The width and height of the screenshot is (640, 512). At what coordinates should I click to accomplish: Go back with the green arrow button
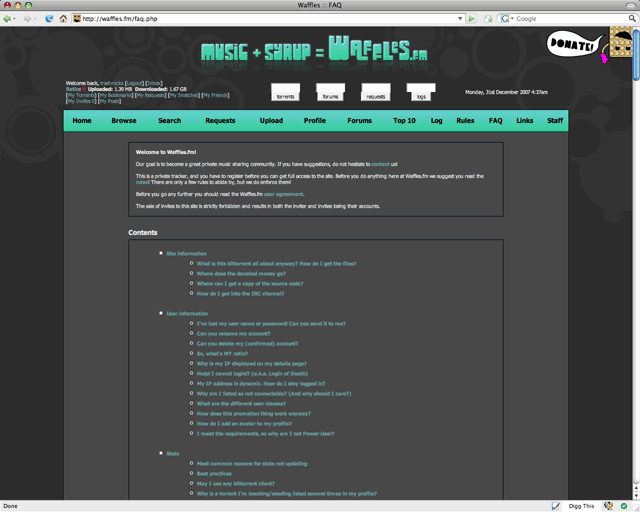[x=7, y=19]
